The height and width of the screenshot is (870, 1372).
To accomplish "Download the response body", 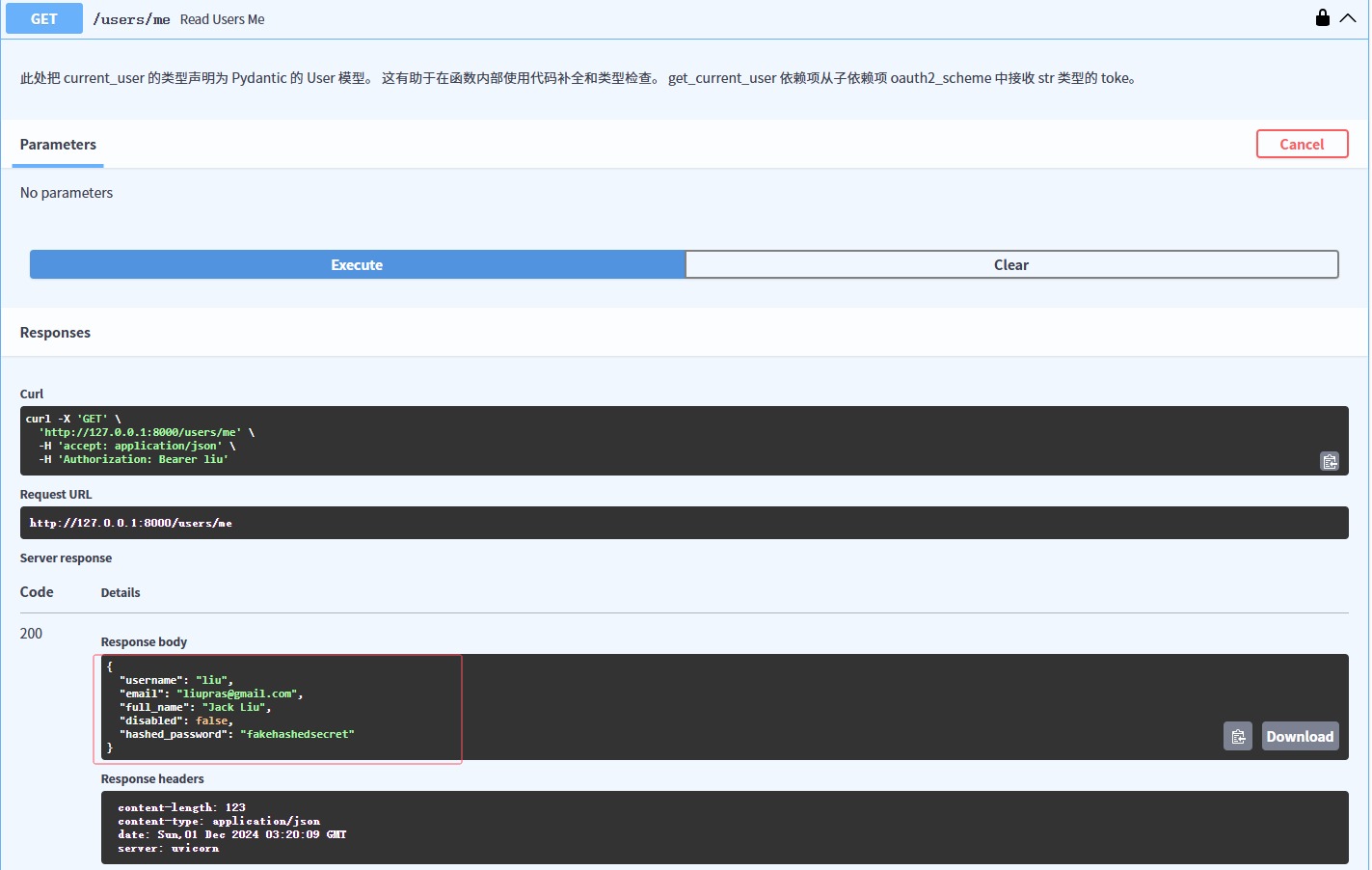I will tap(1300, 736).
